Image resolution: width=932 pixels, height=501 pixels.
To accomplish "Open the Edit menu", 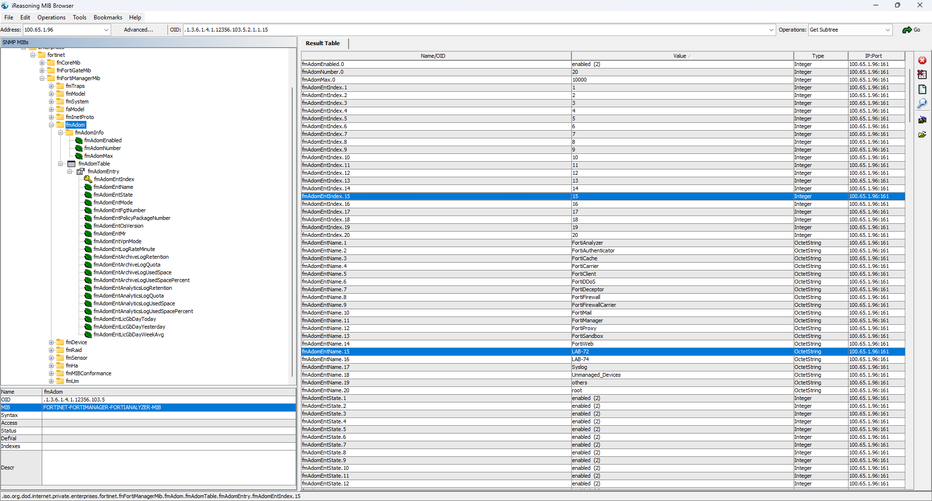I will pos(25,17).
